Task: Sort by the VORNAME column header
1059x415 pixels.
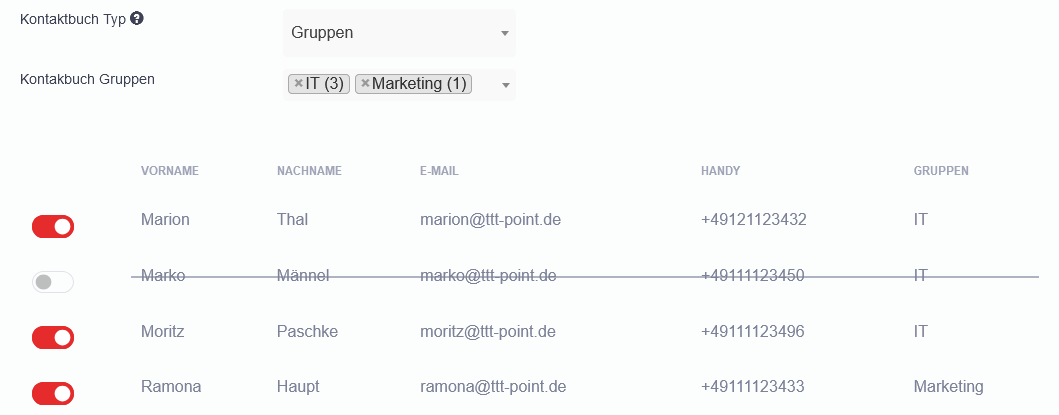Action: [x=170, y=171]
